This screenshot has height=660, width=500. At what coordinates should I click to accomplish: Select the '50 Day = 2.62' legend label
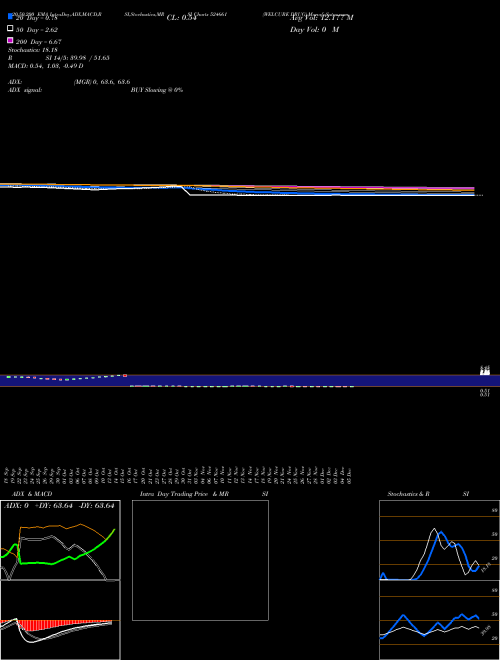pyautogui.click(x=37, y=30)
